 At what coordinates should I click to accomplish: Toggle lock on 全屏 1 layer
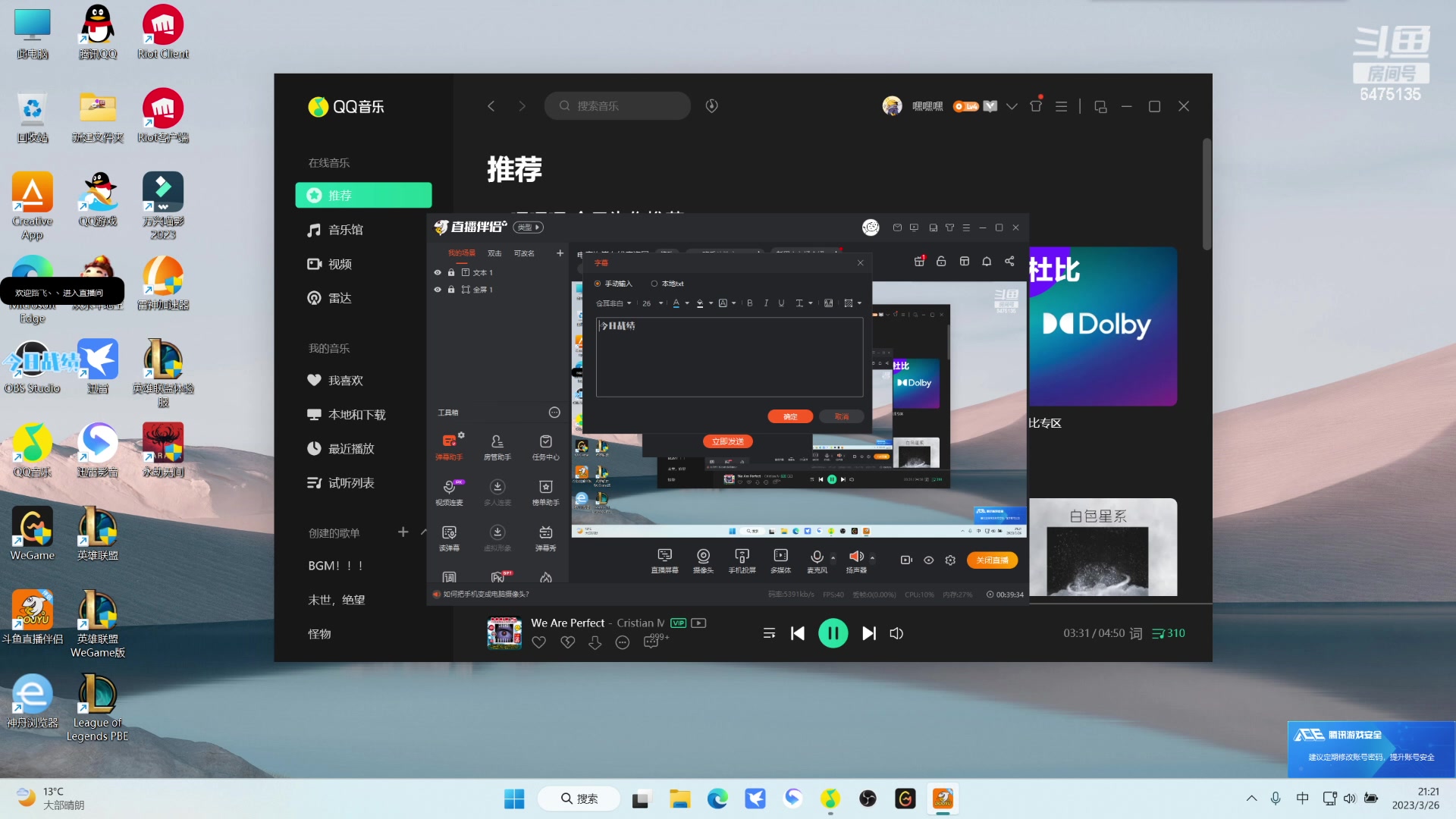(451, 290)
